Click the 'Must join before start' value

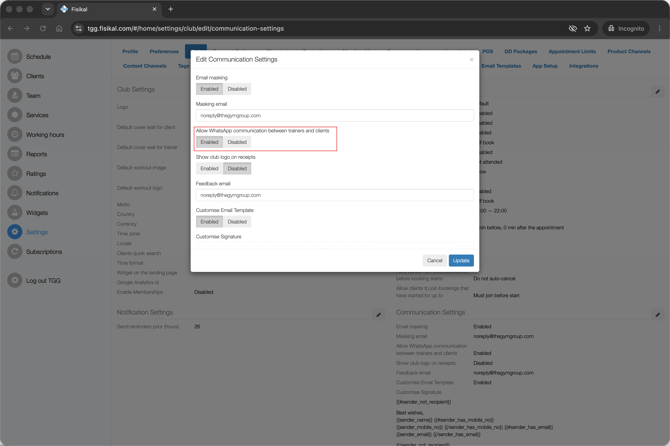point(496,295)
